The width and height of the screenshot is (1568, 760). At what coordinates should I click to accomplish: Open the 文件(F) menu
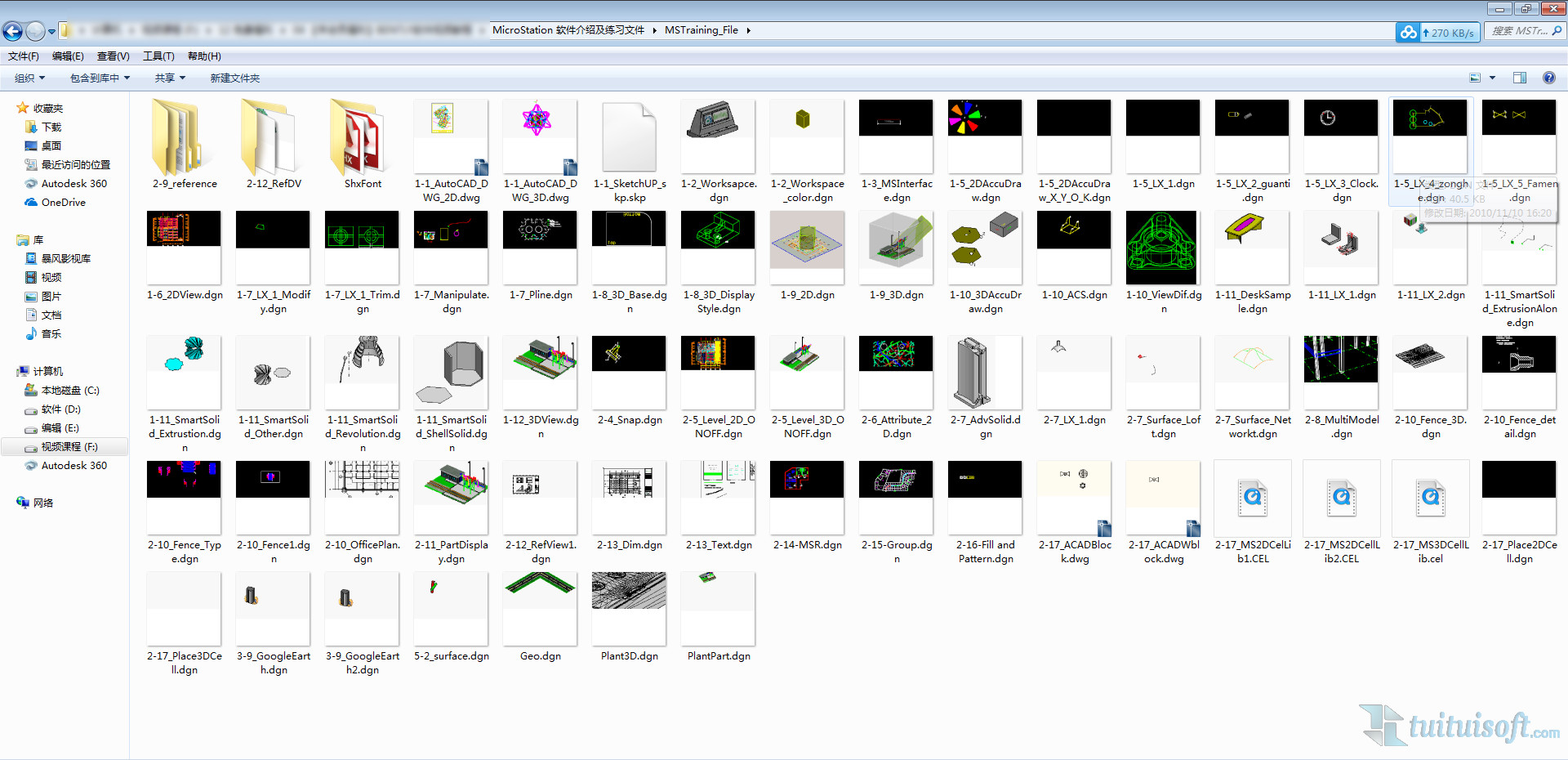pos(24,56)
